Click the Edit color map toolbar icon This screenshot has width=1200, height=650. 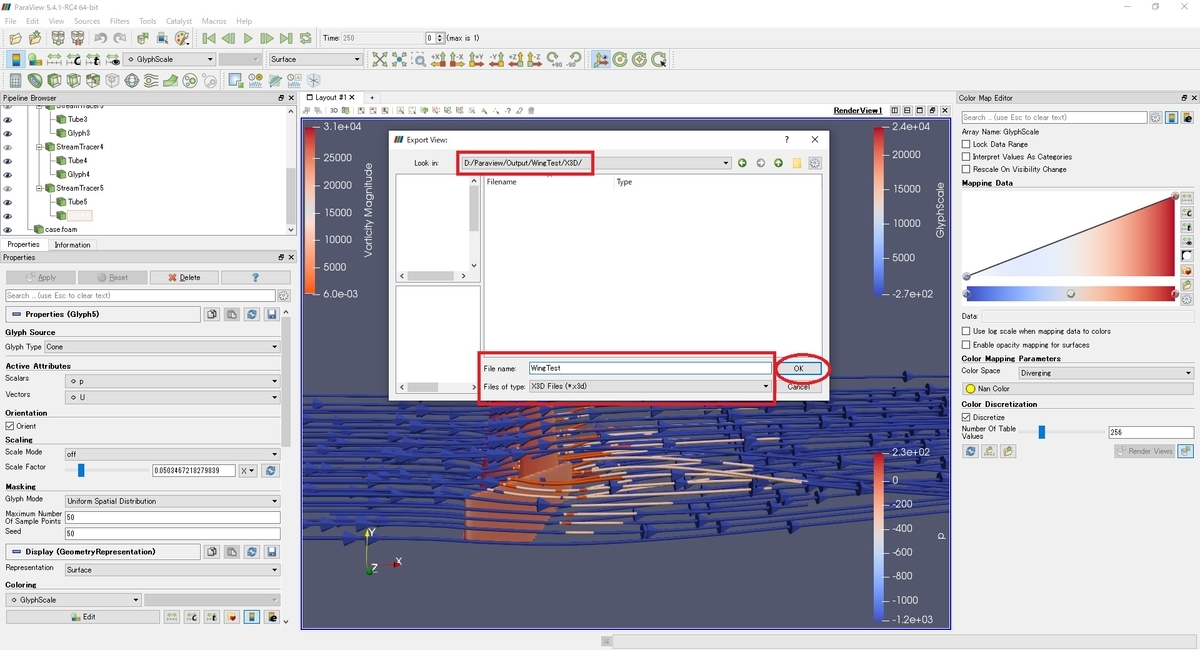click(x=35, y=59)
